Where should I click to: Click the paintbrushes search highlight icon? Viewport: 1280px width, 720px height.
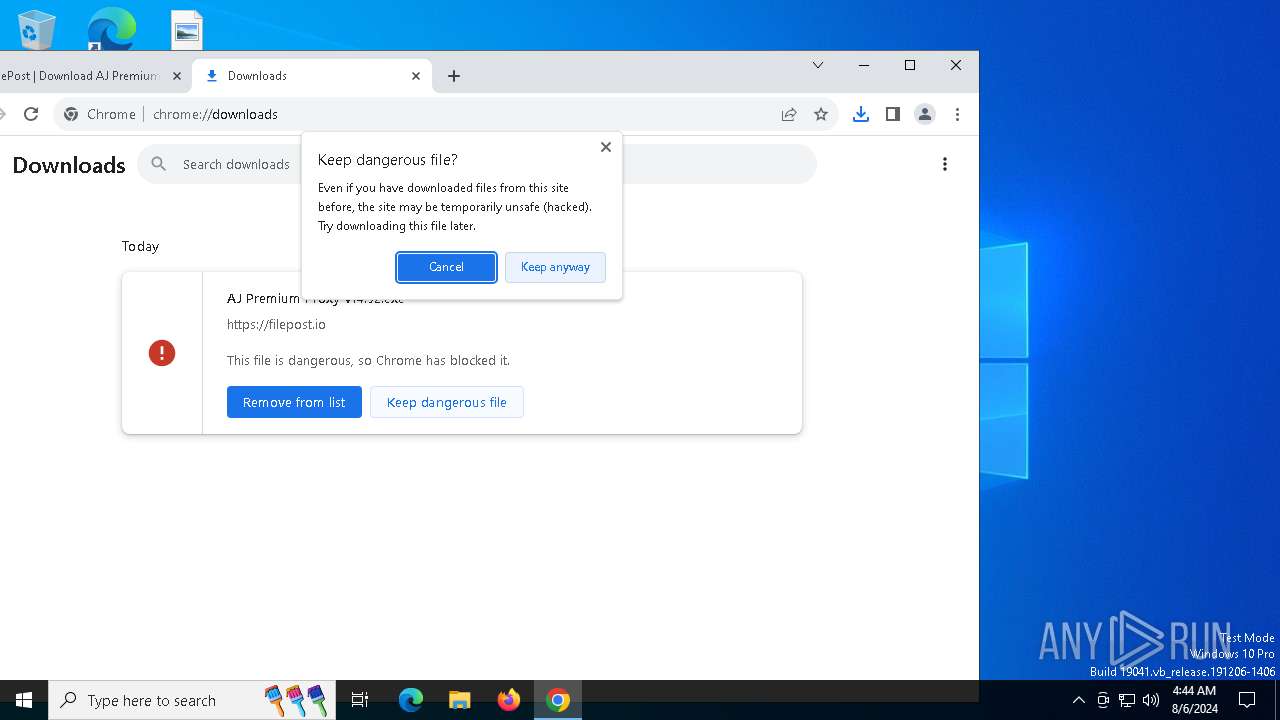296,700
